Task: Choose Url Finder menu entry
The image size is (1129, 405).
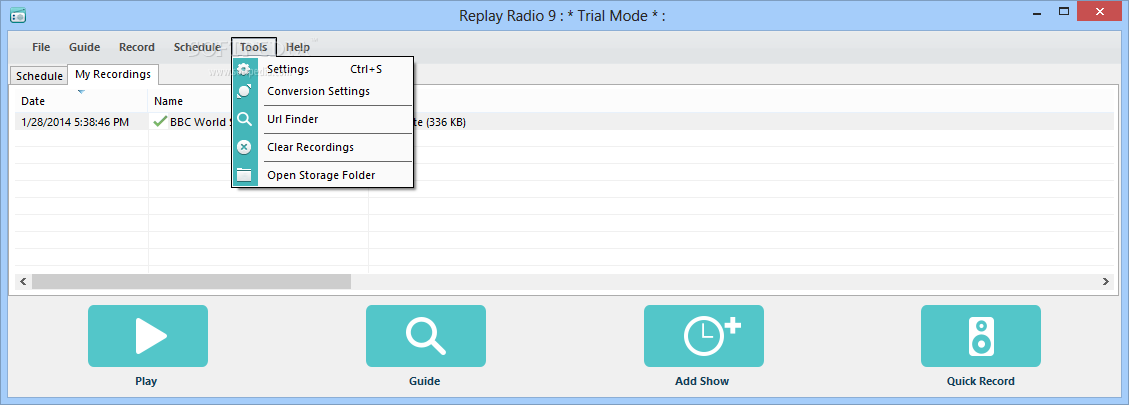Action: (x=323, y=119)
